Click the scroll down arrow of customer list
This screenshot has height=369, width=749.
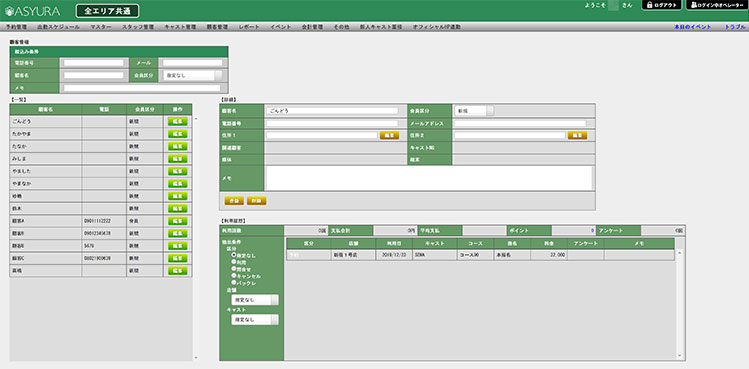point(195,357)
